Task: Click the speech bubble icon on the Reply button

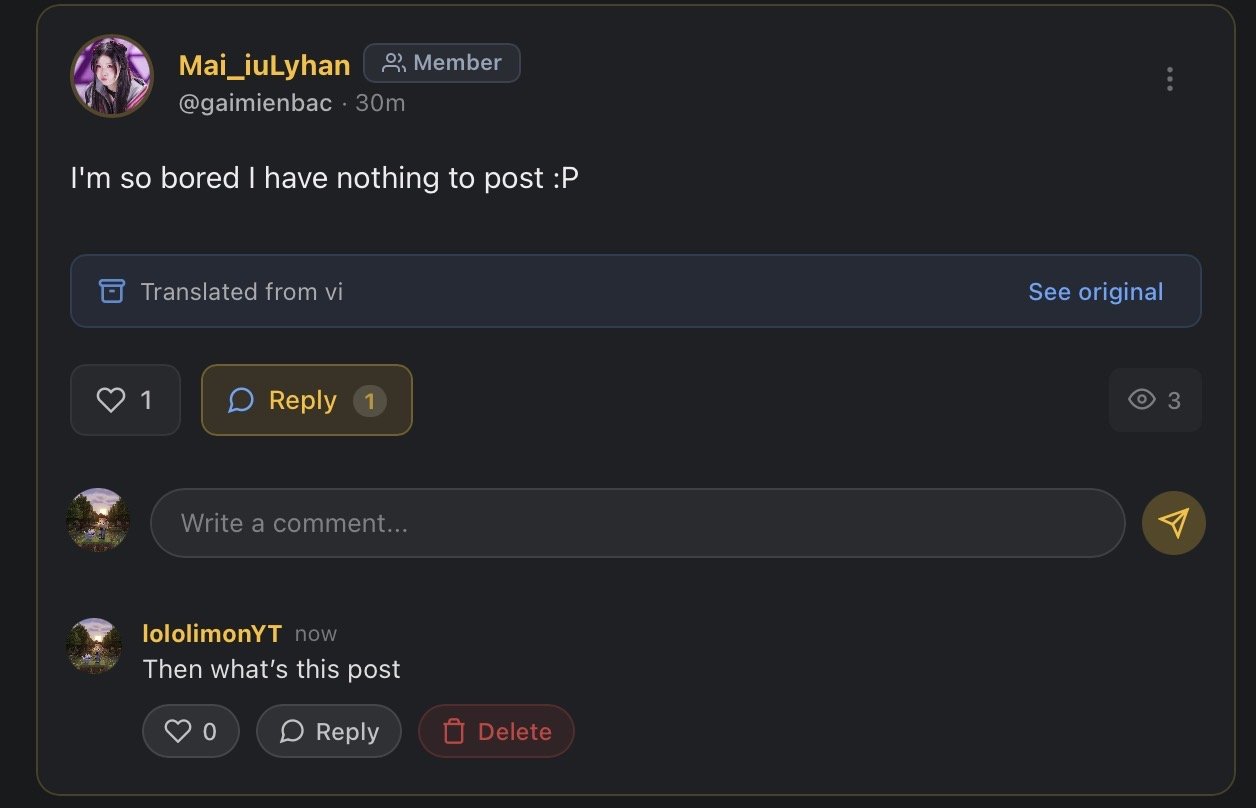Action: point(240,400)
